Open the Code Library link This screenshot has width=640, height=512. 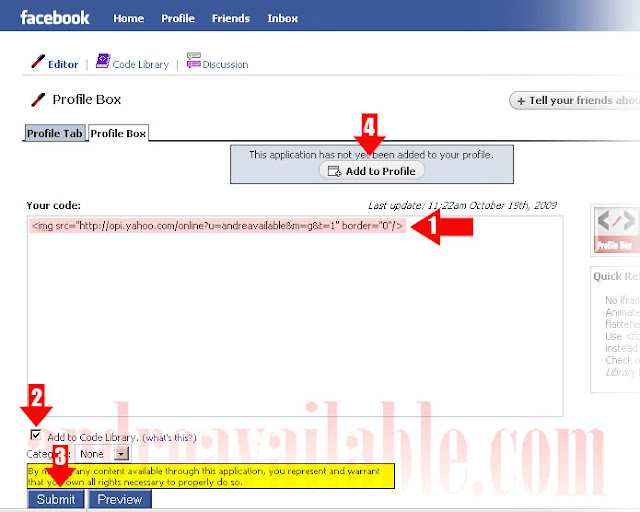140,65
